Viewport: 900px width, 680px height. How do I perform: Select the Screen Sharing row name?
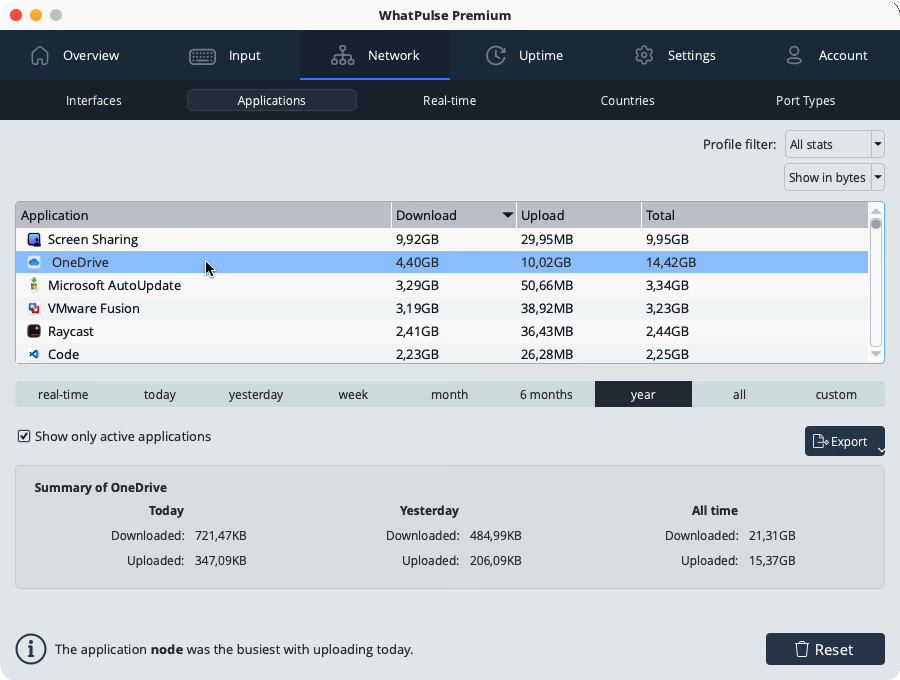pyautogui.click(x=93, y=239)
